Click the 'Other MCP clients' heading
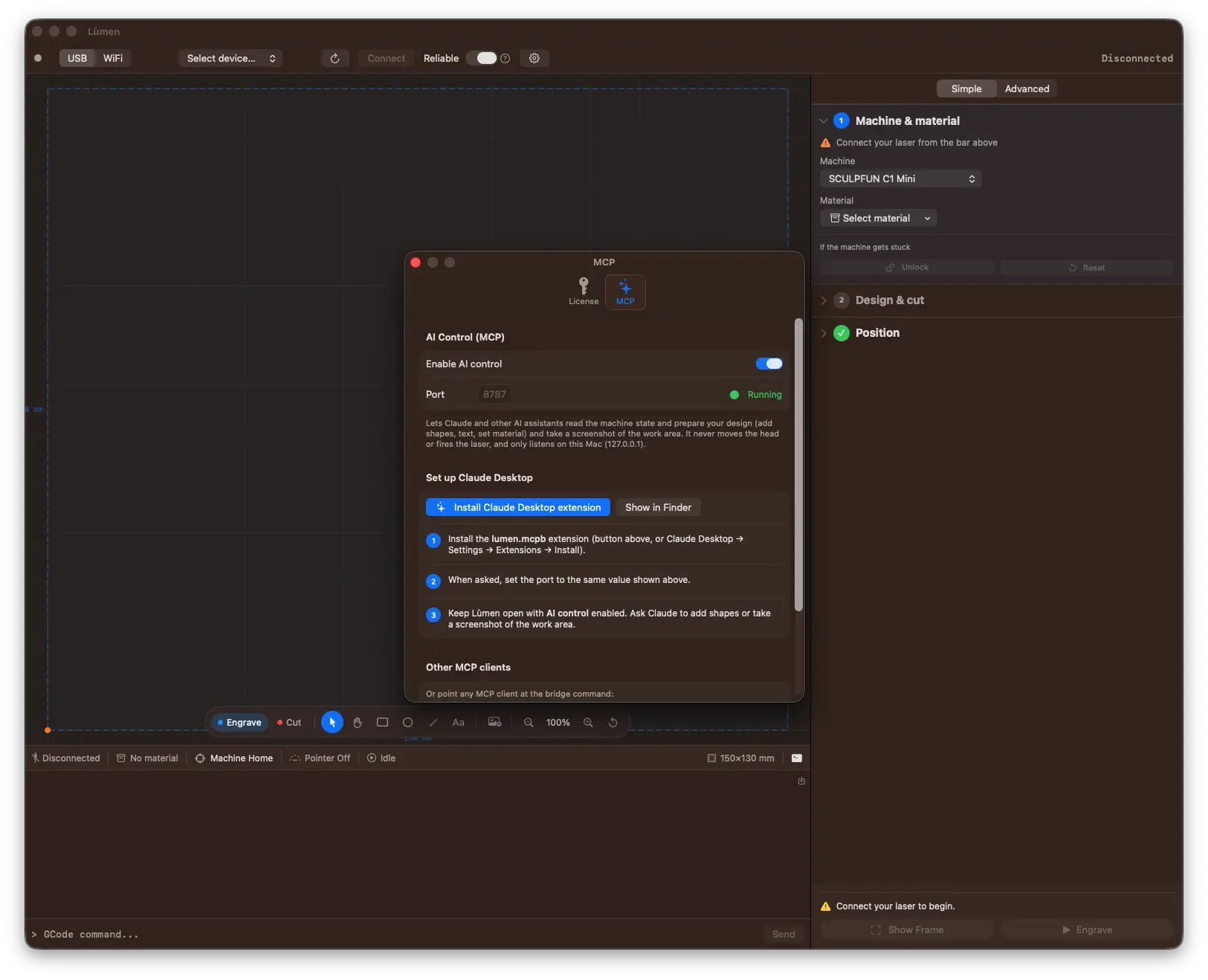Screen dimensions: 1208x980 (x=468, y=667)
